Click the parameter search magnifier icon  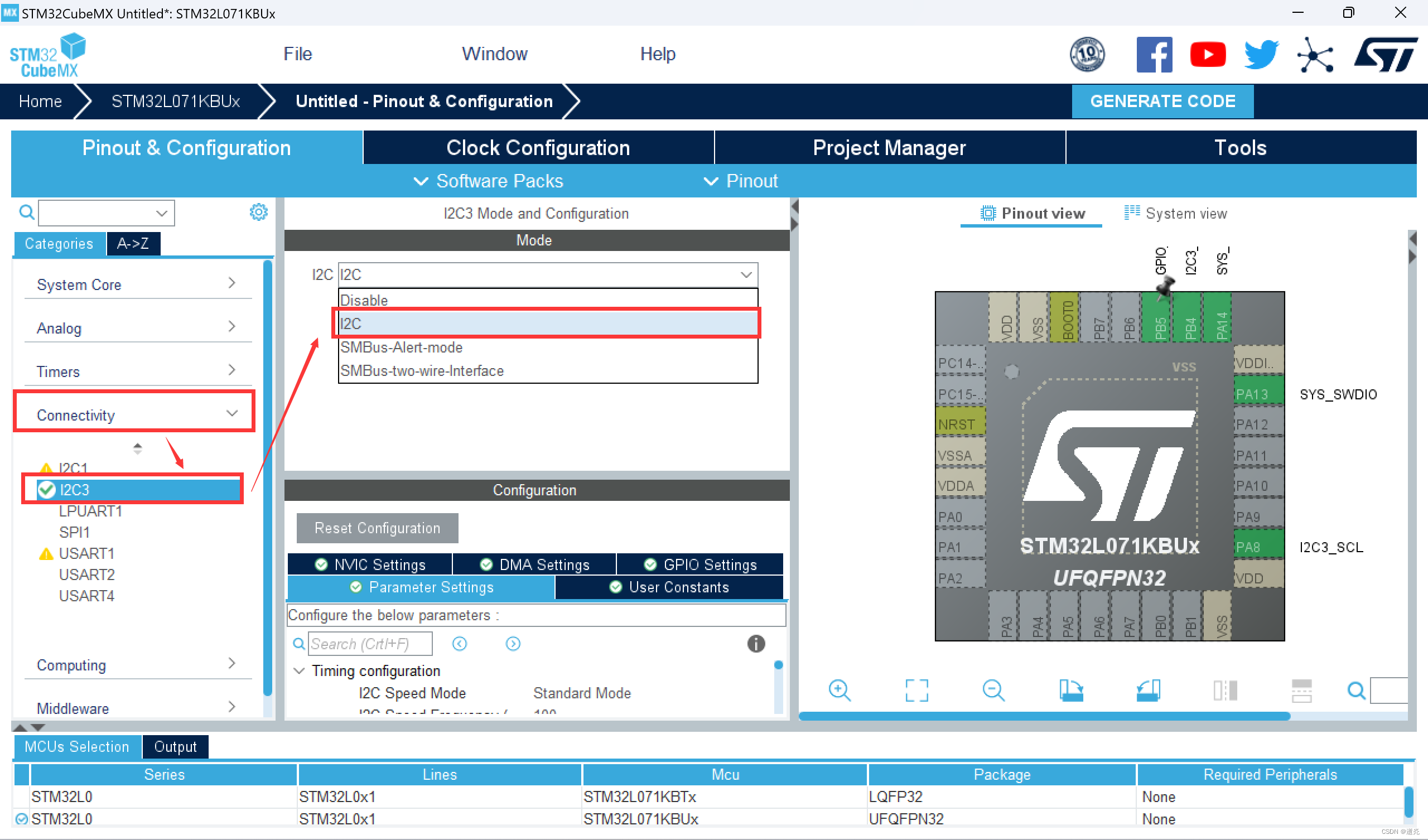coord(298,644)
